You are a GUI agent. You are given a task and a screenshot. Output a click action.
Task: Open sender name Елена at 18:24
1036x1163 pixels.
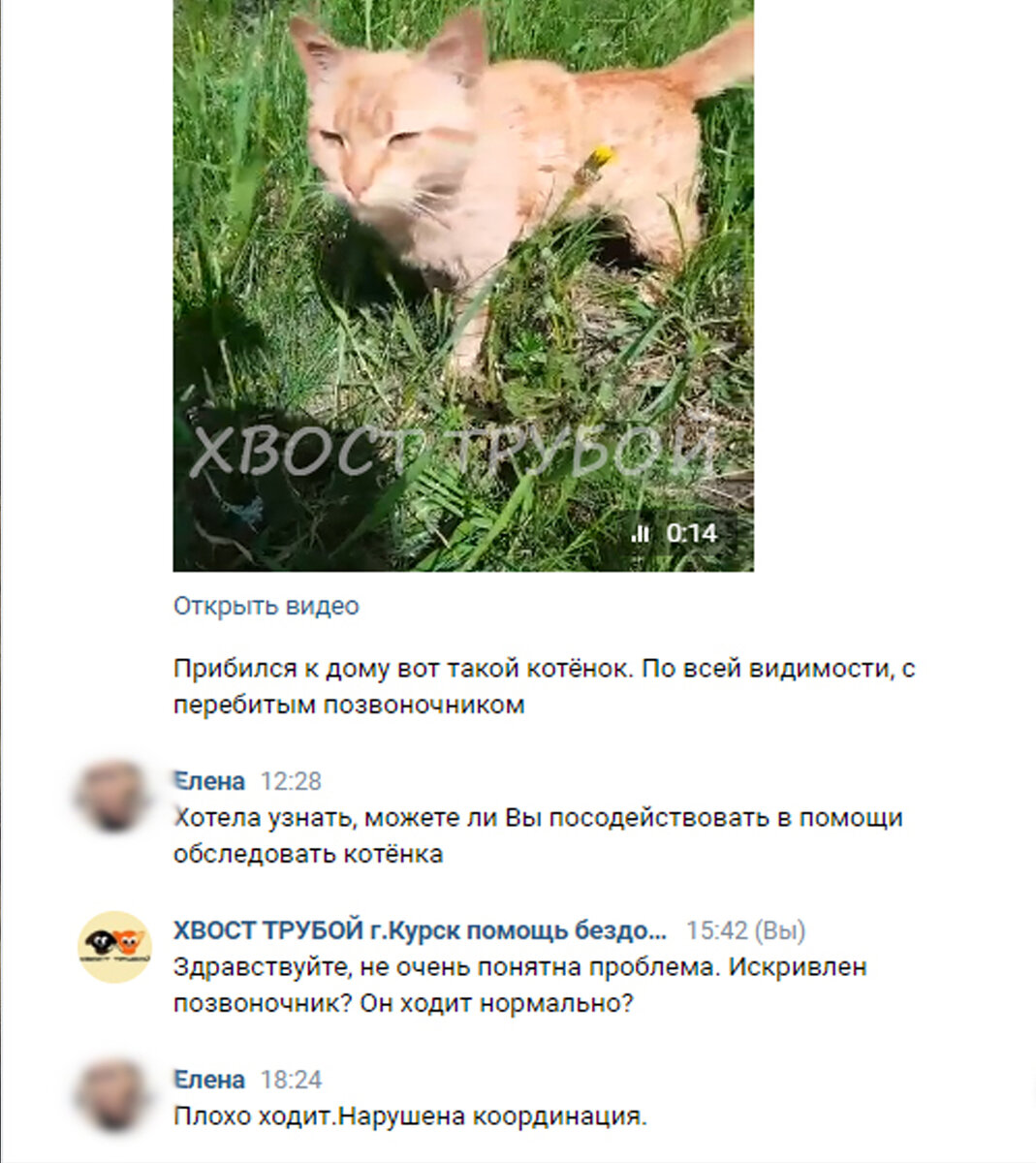(209, 1080)
